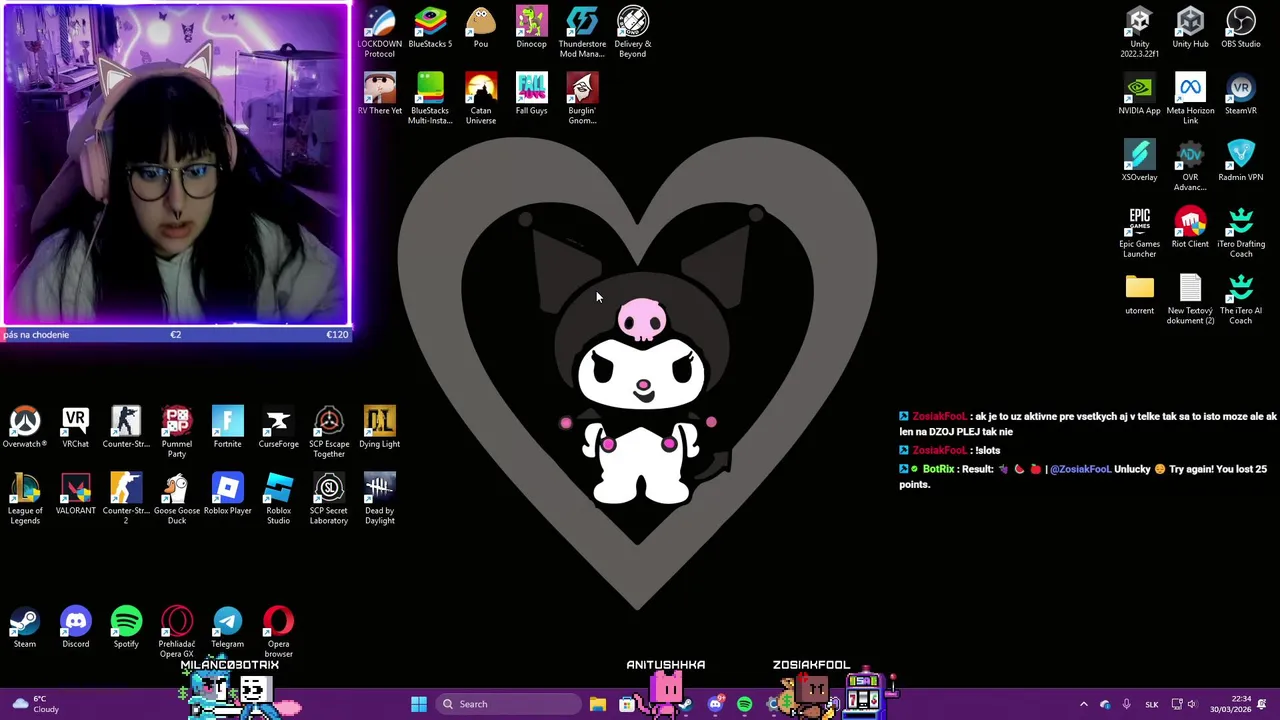
Task: Open SteamVR shortcut
Action: [x=1241, y=94]
